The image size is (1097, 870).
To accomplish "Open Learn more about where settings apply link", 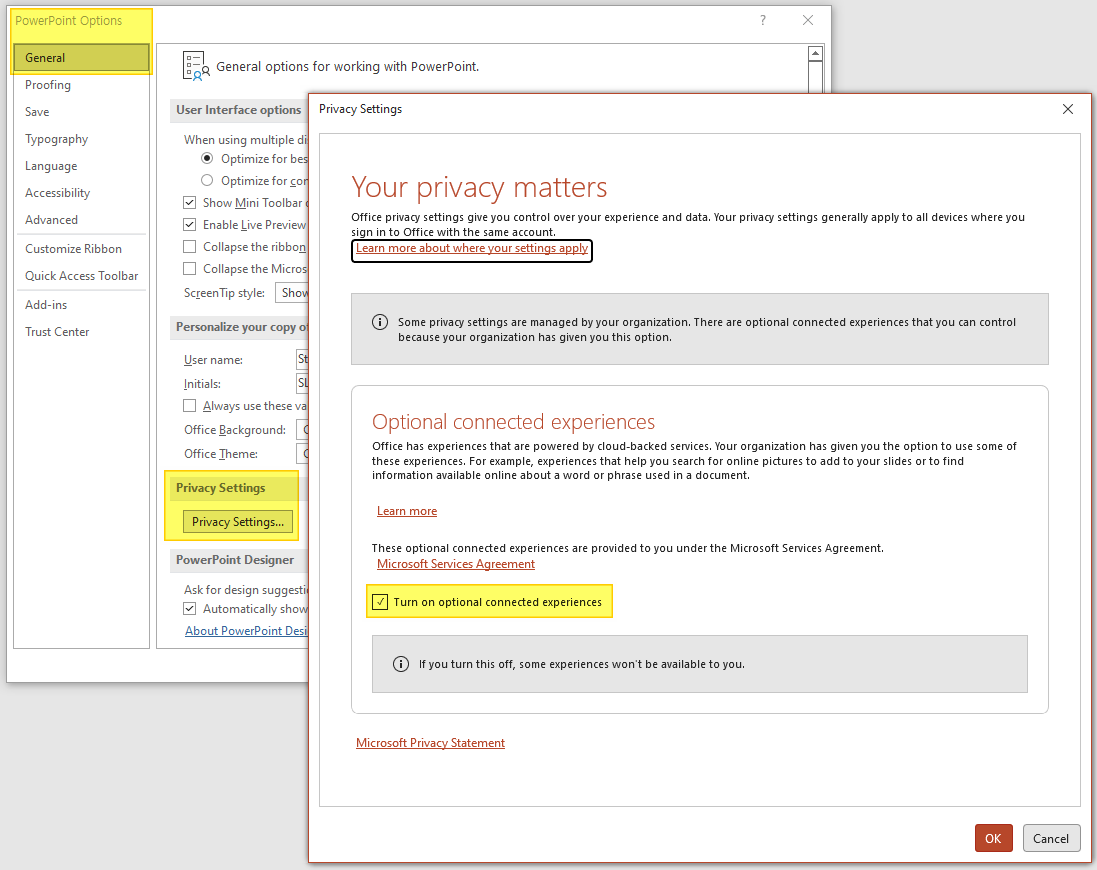I will [x=472, y=248].
